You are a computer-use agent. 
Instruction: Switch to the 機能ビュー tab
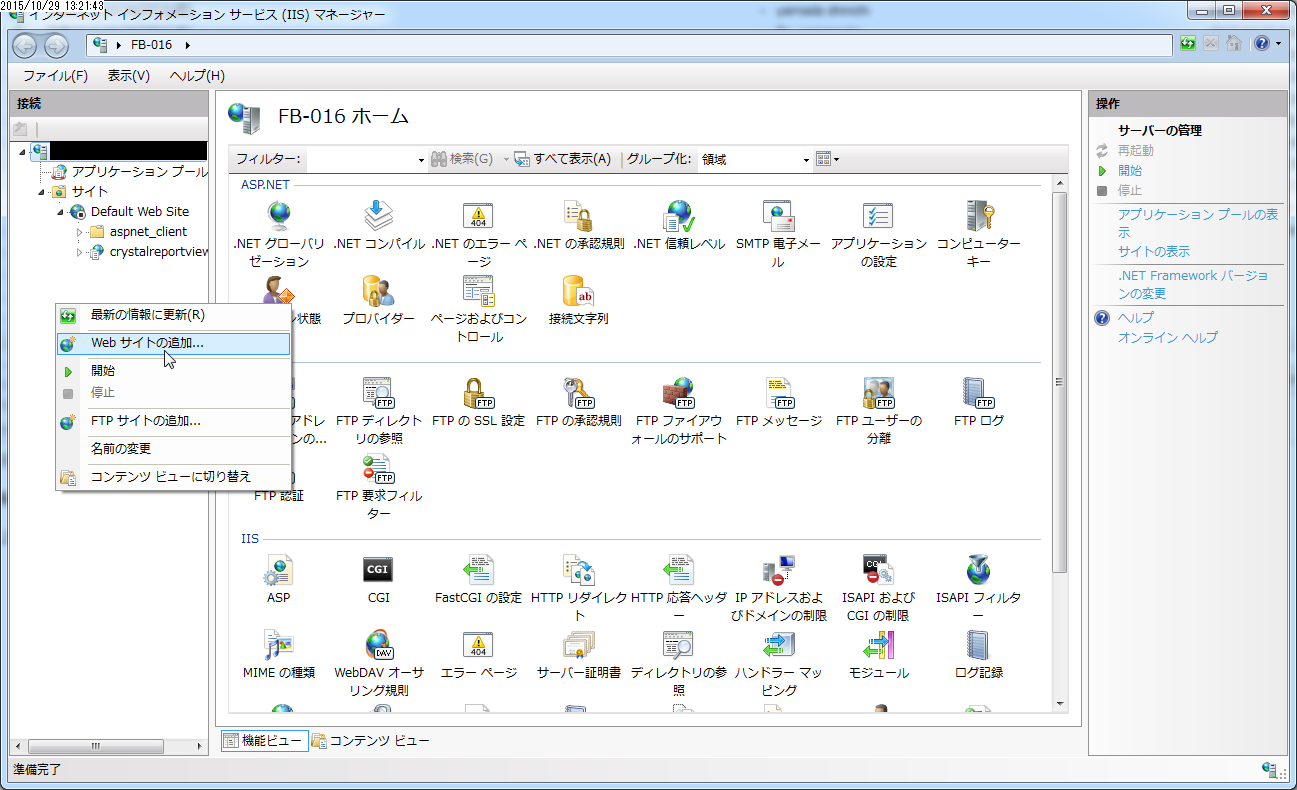click(264, 741)
